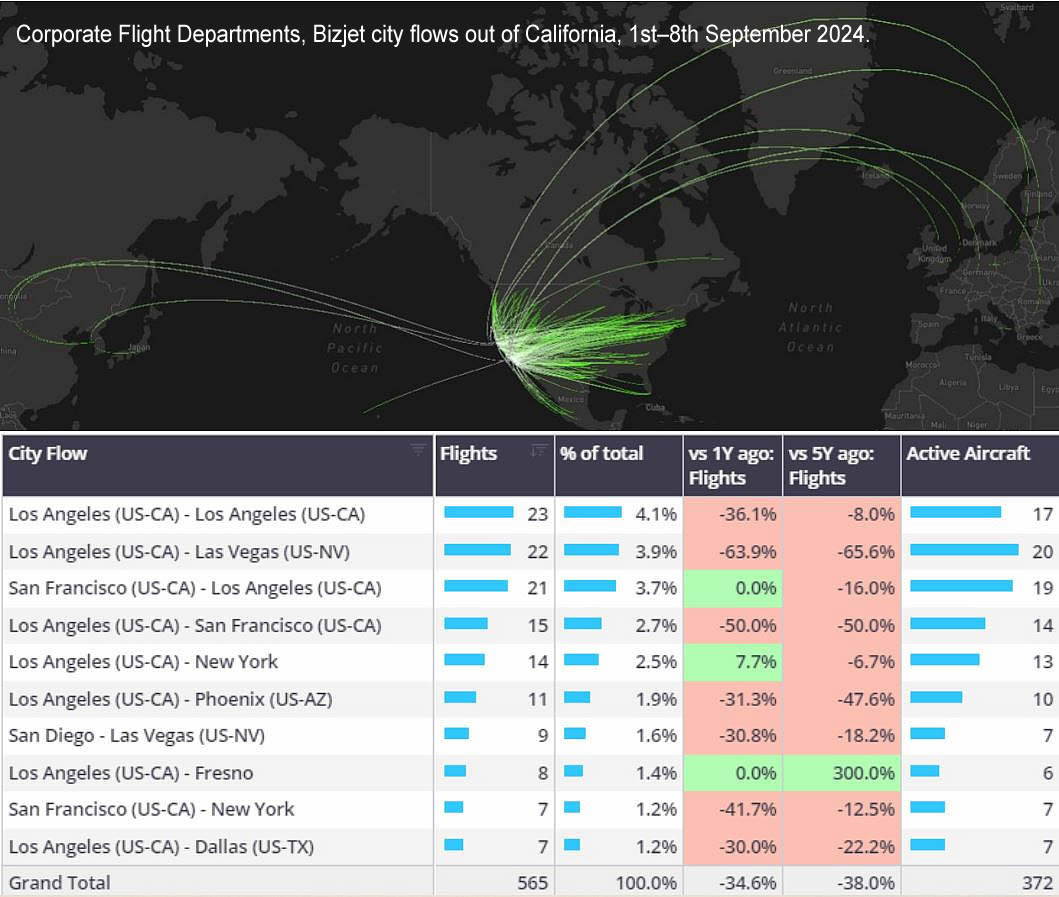
Task: Click the sort icon in Flights header
Action: [539, 450]
